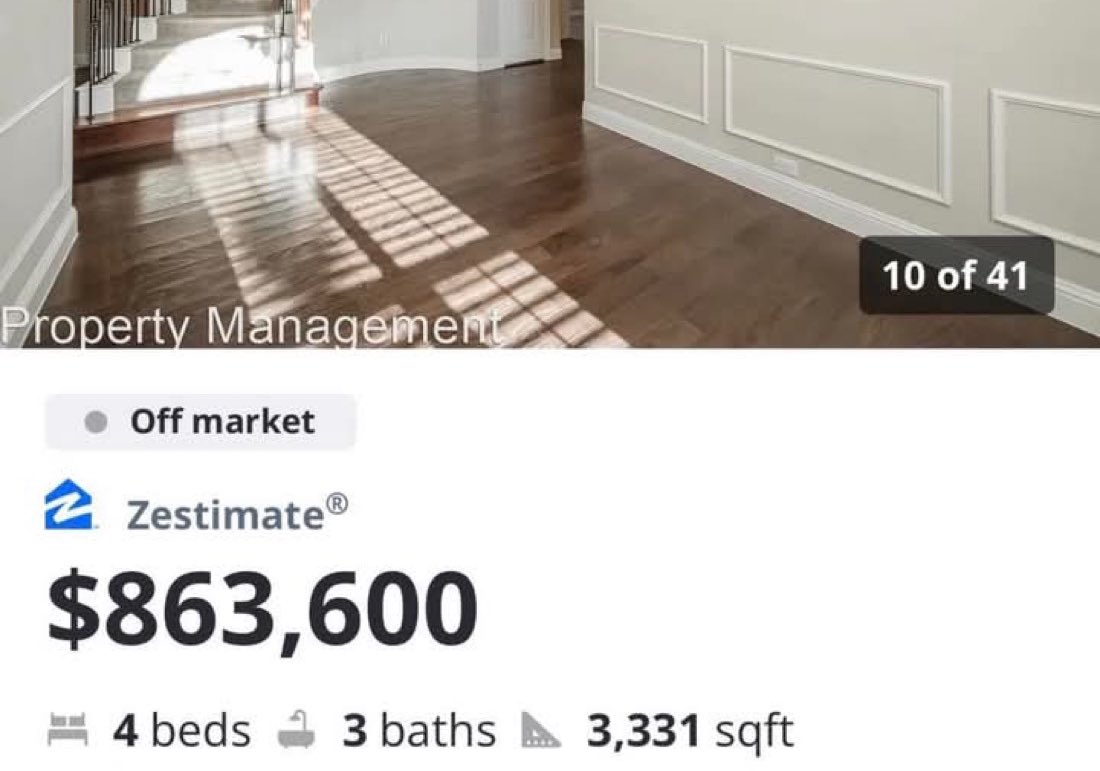Screen dimensions: 1100x771
Task: Click the 4 beds text
Action: pyautogui.click(x=182, y=730)
